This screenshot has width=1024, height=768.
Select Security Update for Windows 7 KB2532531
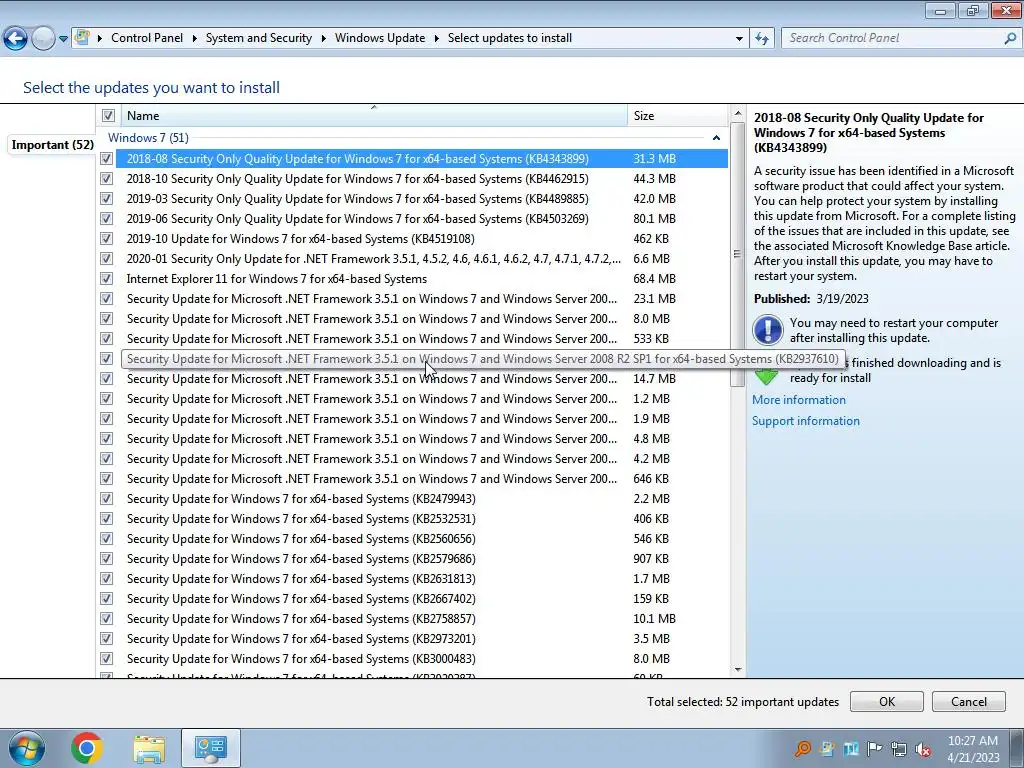coord(422,519)
